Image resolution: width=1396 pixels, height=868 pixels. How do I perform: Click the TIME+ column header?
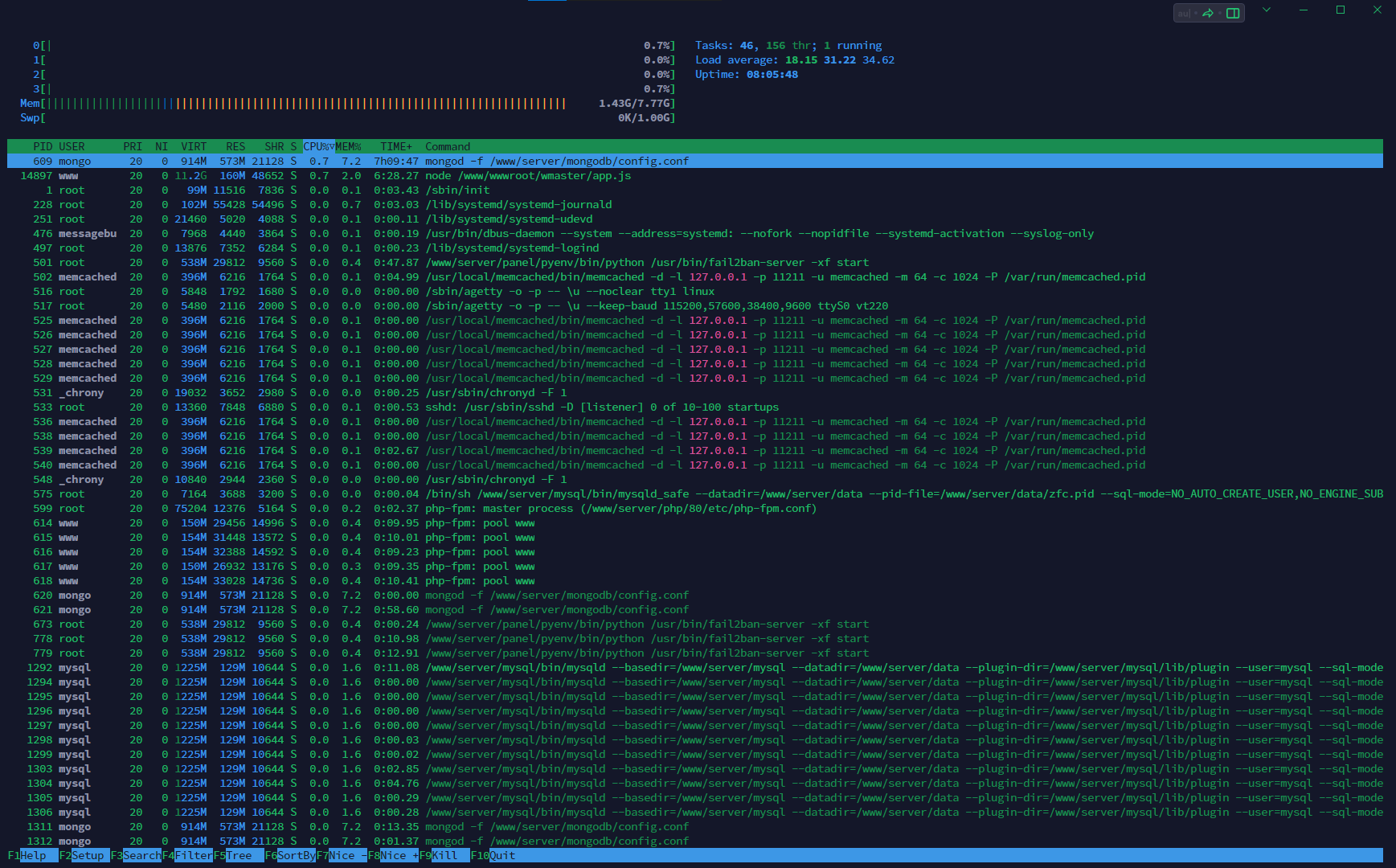tap(396, 146)
